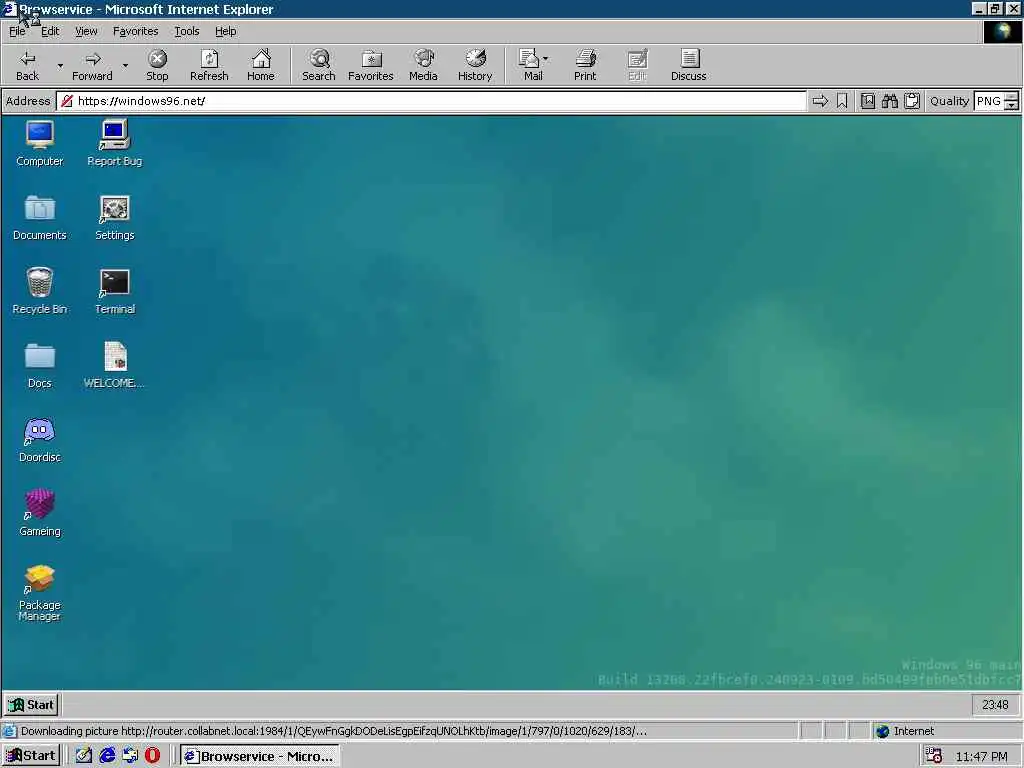The height and width of the screenshot is (768, 1024).
Task: Click the Forward toolbar button
Action: click(92, 65)
